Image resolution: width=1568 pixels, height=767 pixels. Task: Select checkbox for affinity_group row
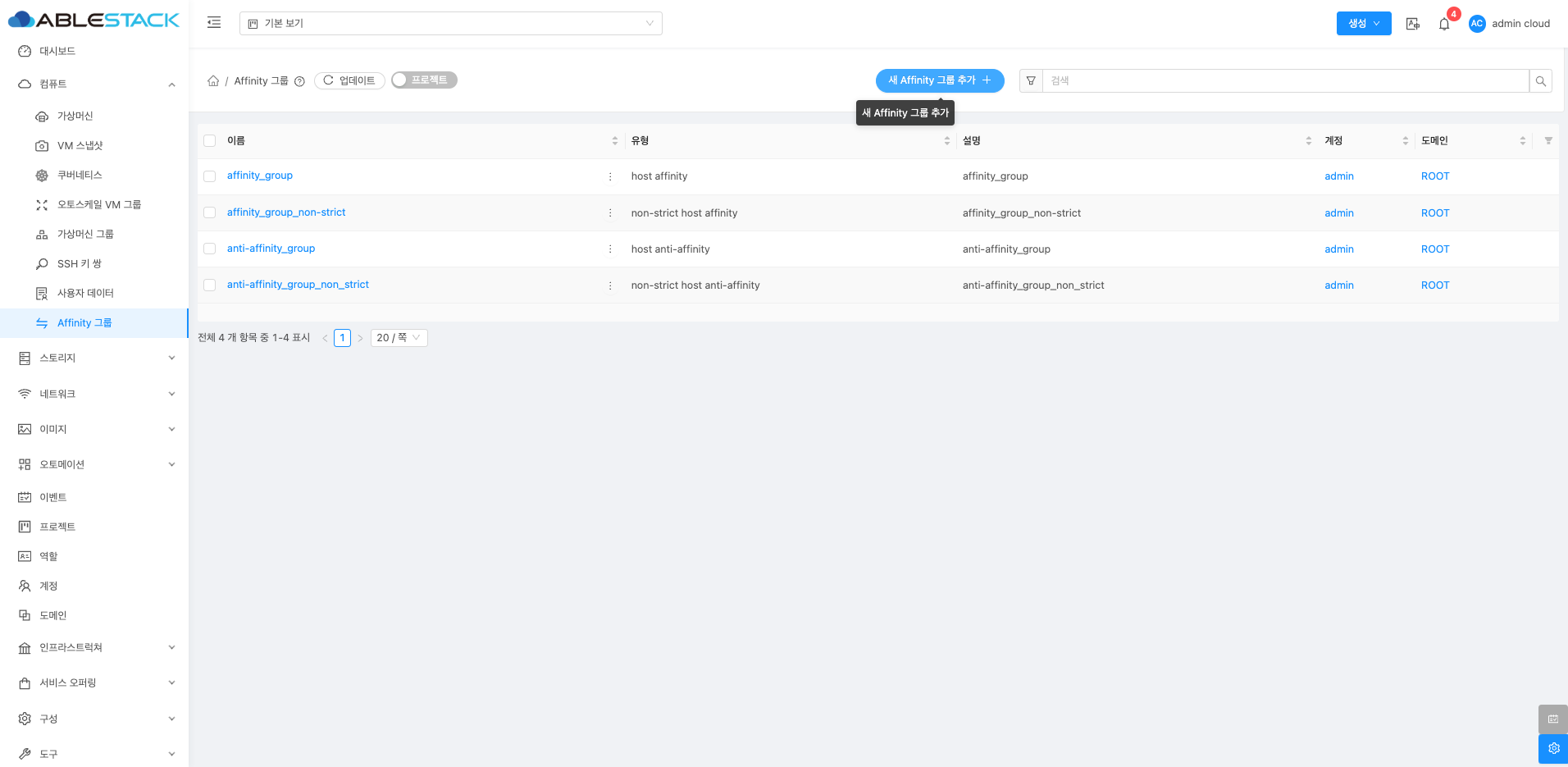click(x=210, y=176)
